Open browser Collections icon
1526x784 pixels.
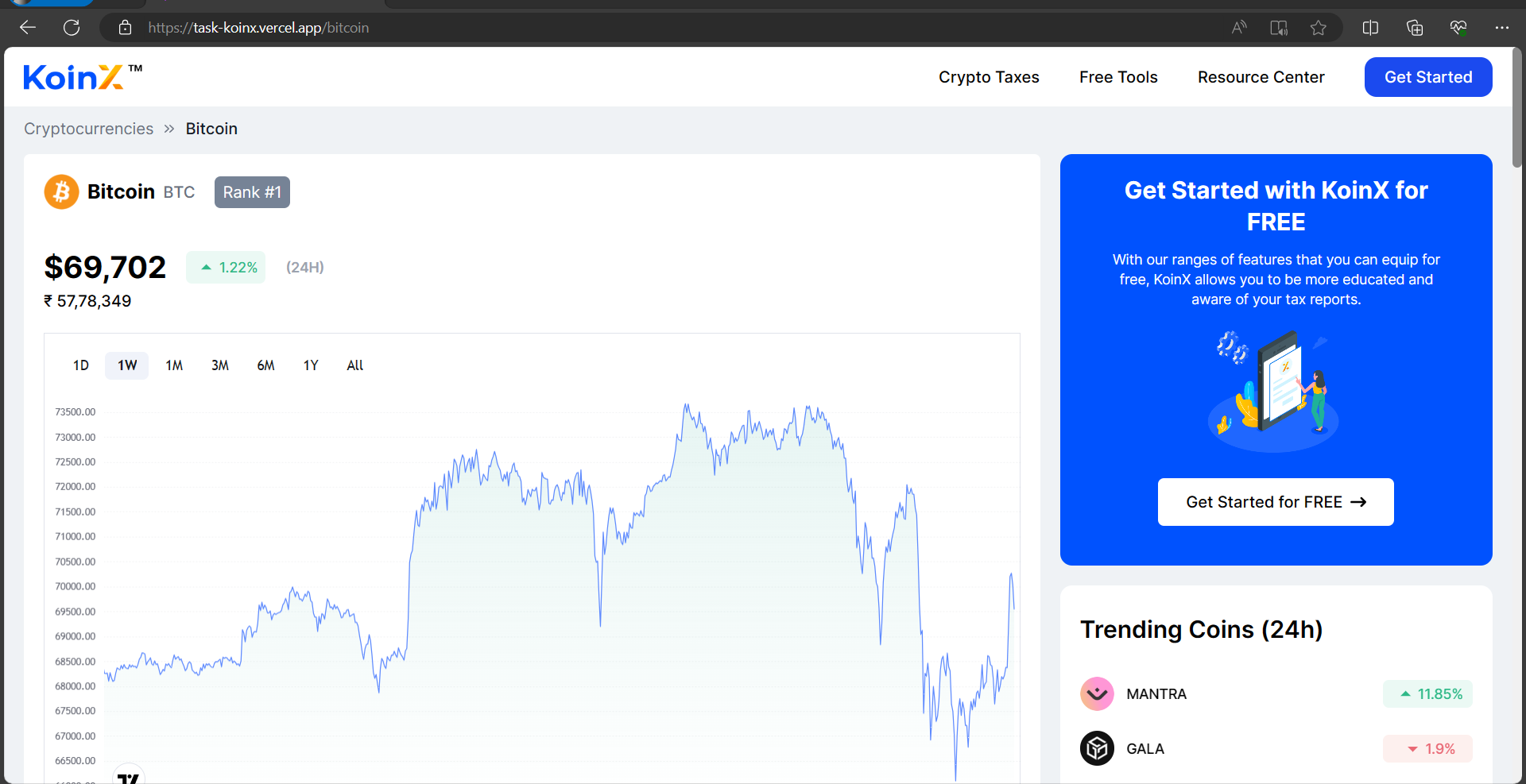pyautogui.click(x=1415, y=28)
